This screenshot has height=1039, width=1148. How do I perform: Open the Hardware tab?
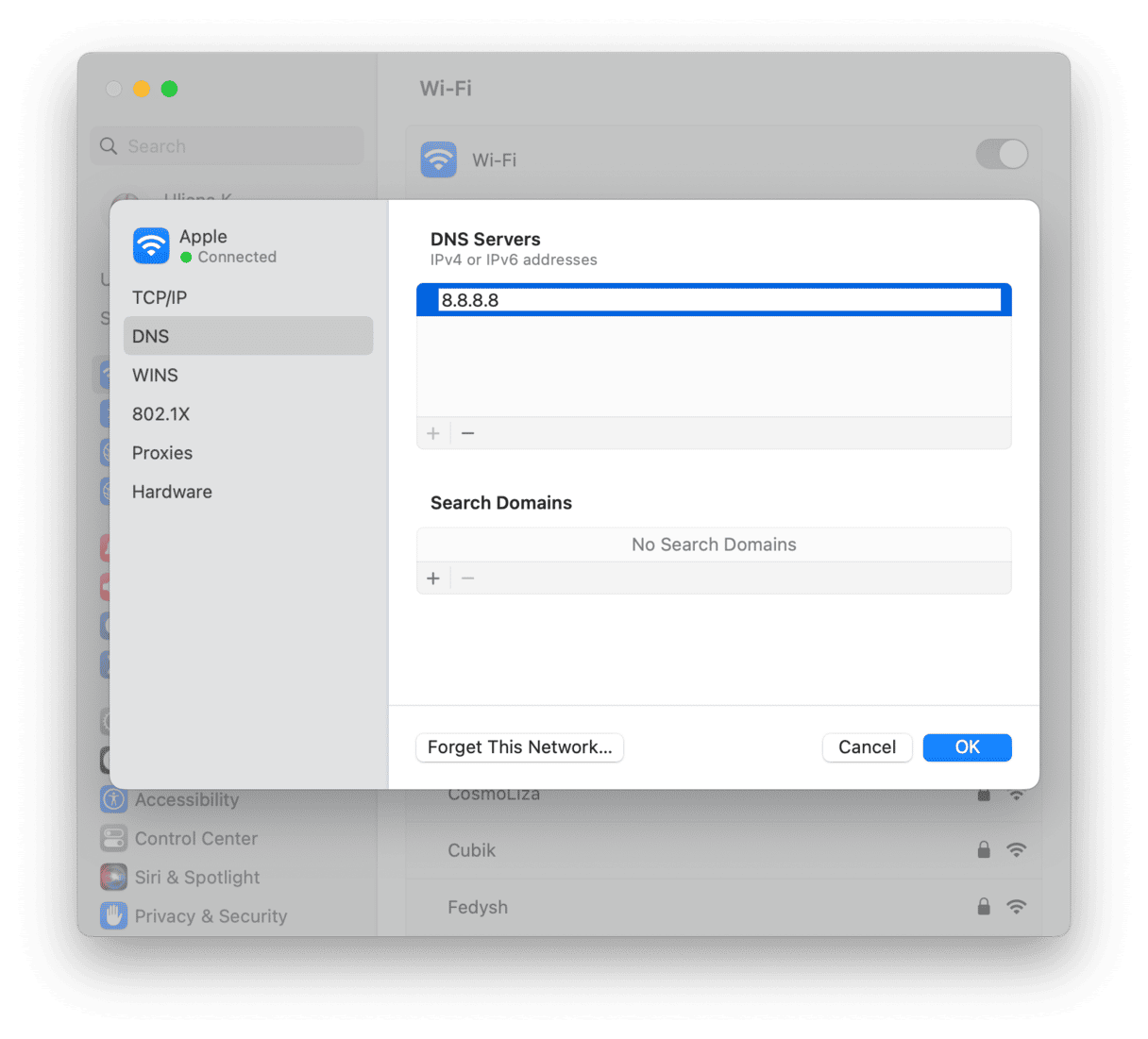point(248,492)
